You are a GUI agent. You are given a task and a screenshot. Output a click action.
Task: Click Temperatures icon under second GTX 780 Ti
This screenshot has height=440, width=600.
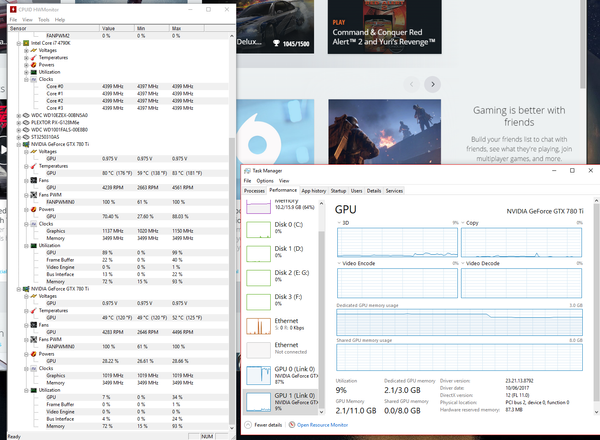[34, 311]
